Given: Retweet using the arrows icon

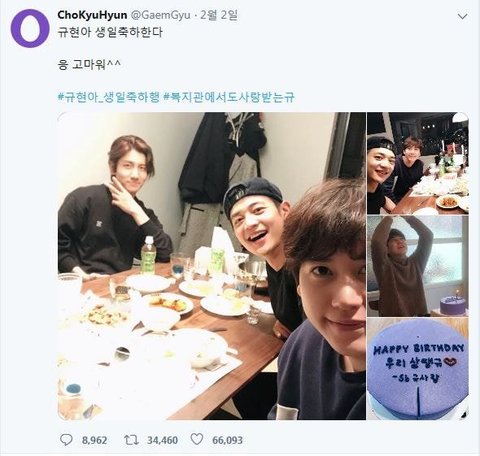Looking at the screenshot, I should (131, 440).
